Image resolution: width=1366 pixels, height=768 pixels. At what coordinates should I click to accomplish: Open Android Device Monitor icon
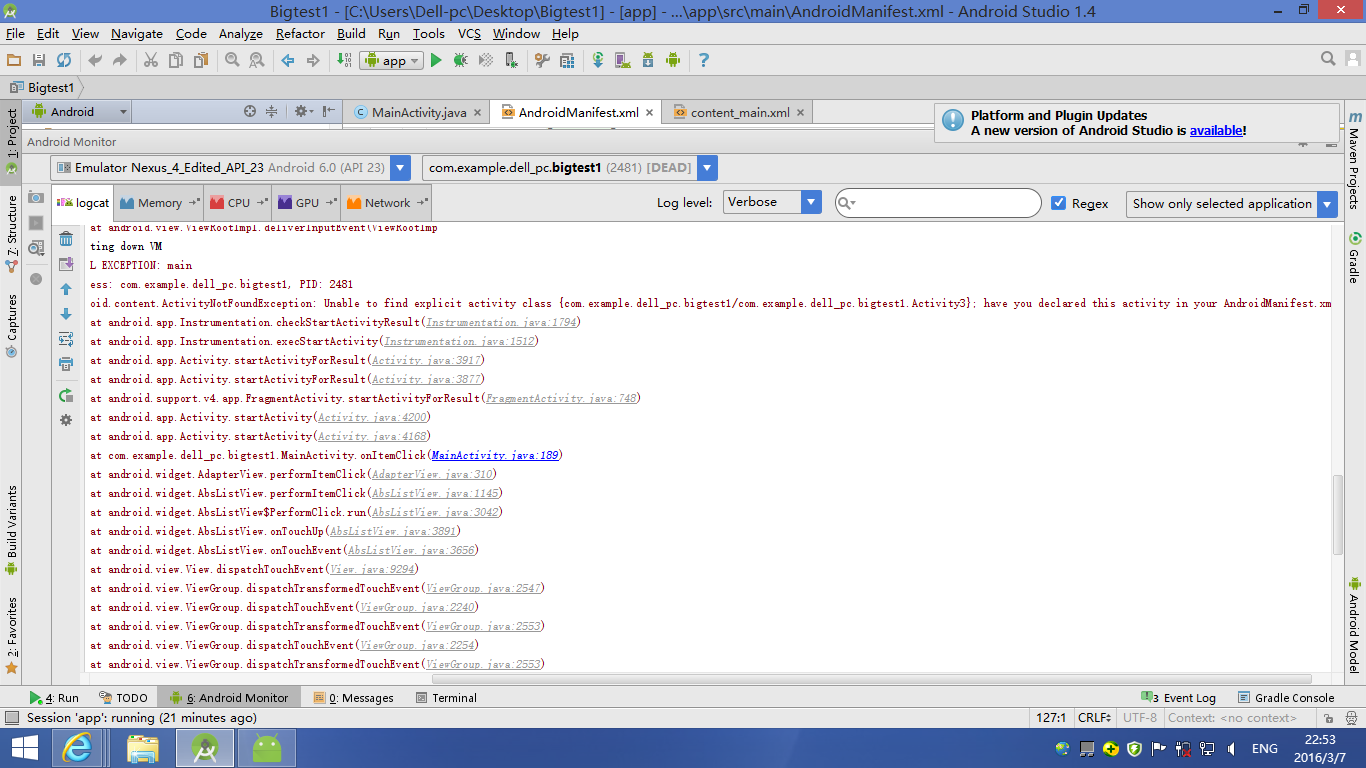[x=673, y=61]
